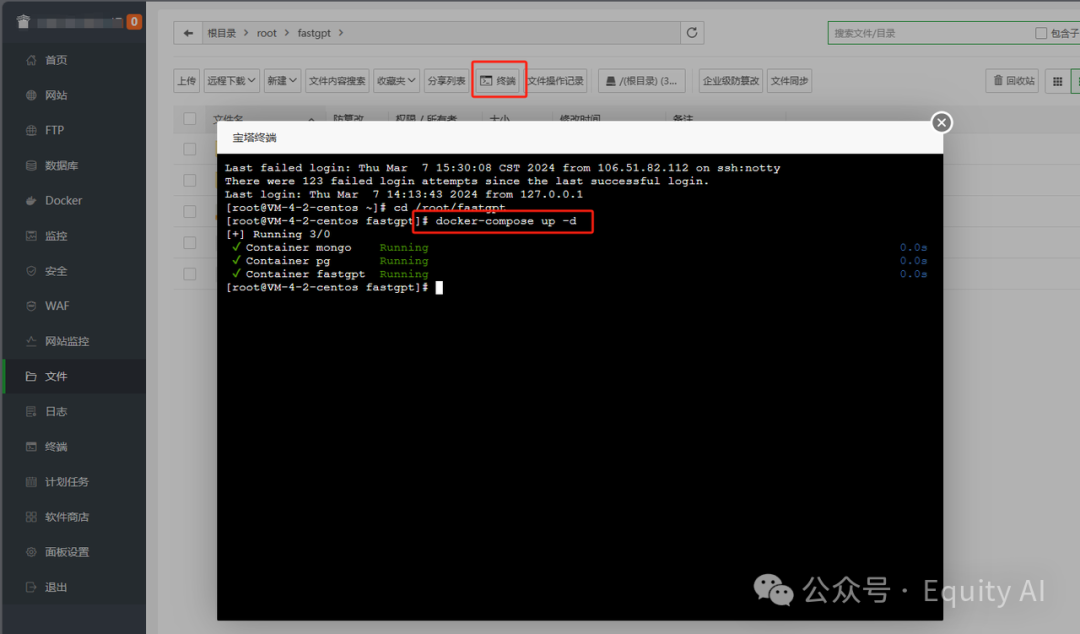The height and width of the screenshot is (634, 1080).
Task: Open the 回收站 recycle bin
Action: [1012, 81]
